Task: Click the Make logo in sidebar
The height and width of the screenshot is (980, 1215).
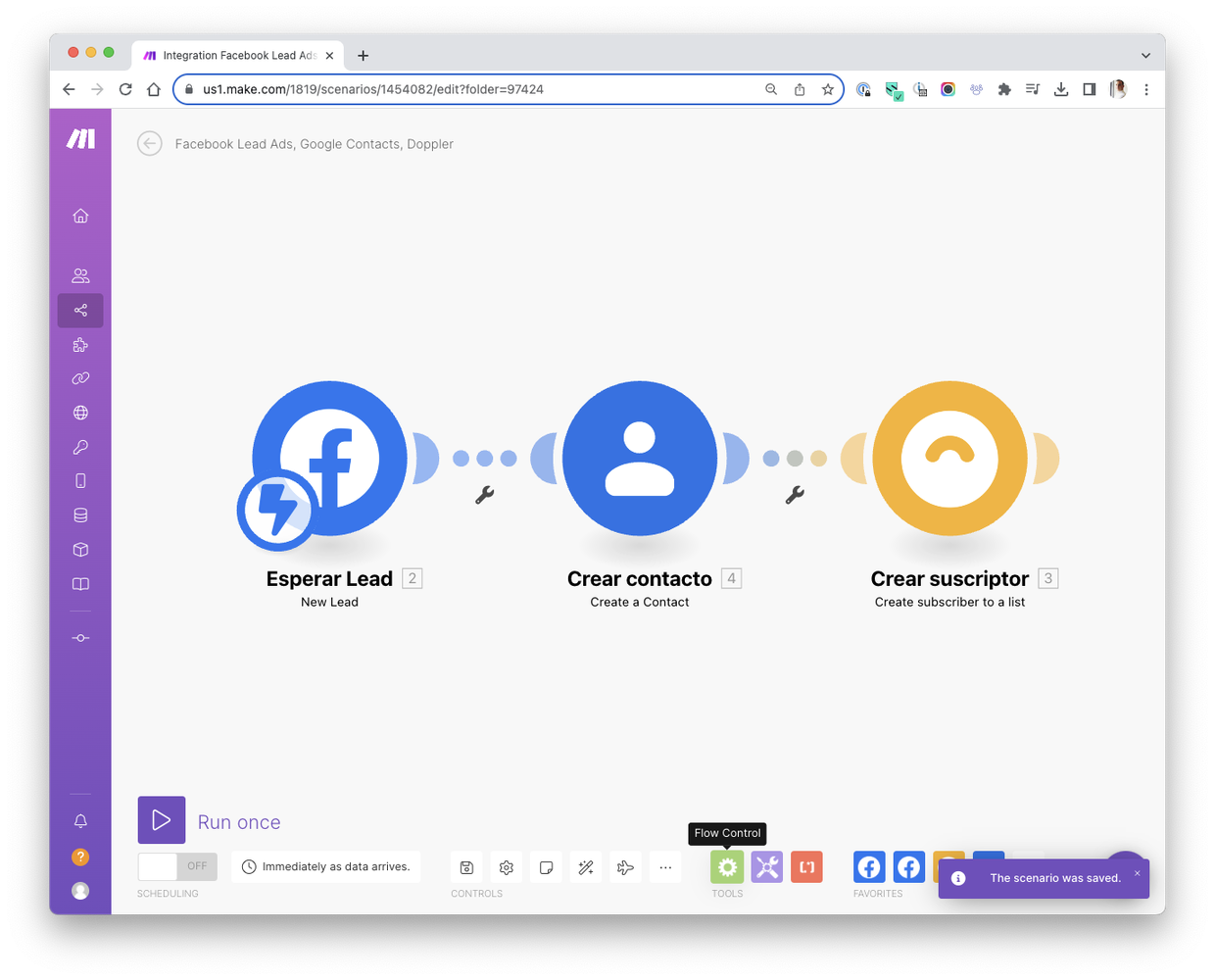Action: coord(80,139)
